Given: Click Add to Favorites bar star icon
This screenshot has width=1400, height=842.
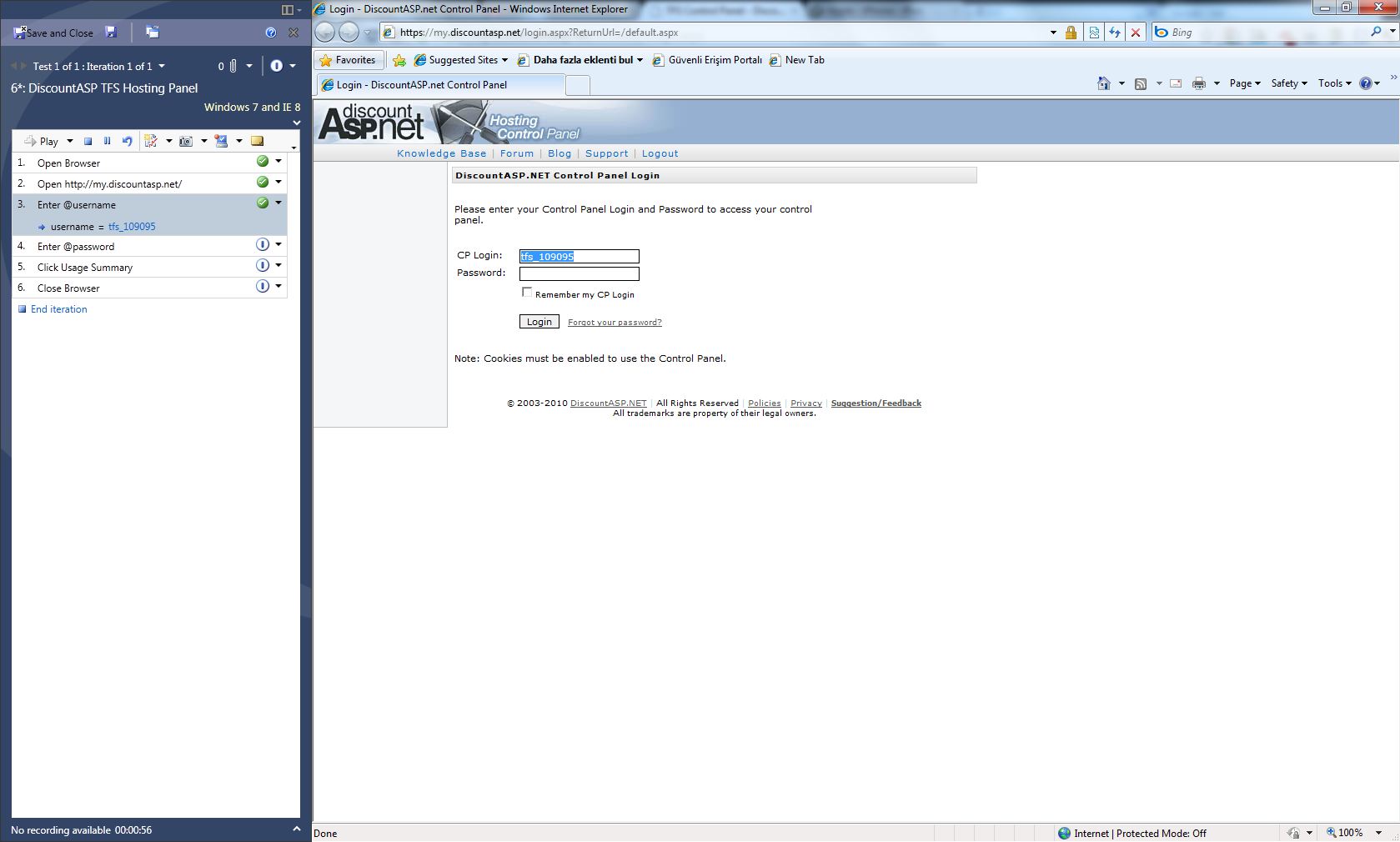Looking at the screenshot, I should click(399, 60).
